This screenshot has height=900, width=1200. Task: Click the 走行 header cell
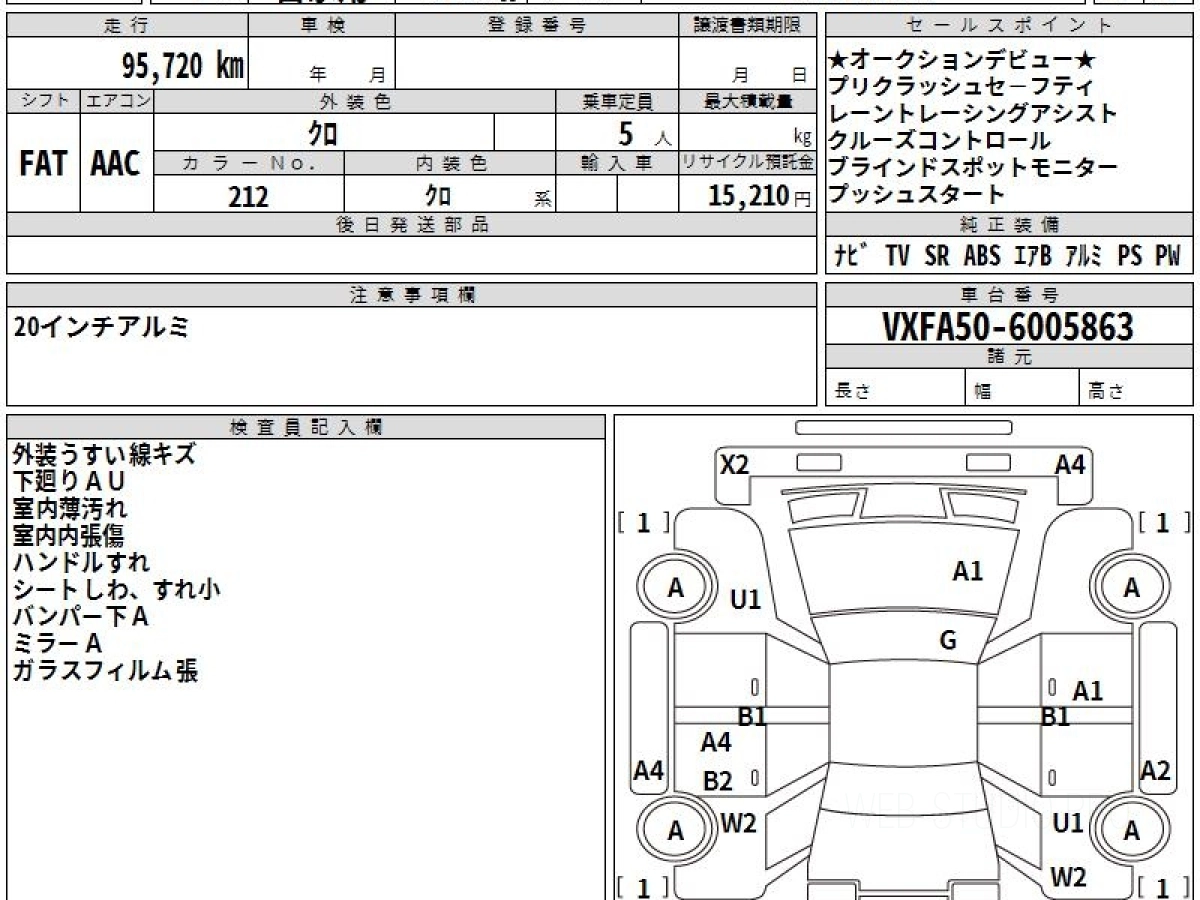coord(127,26)
